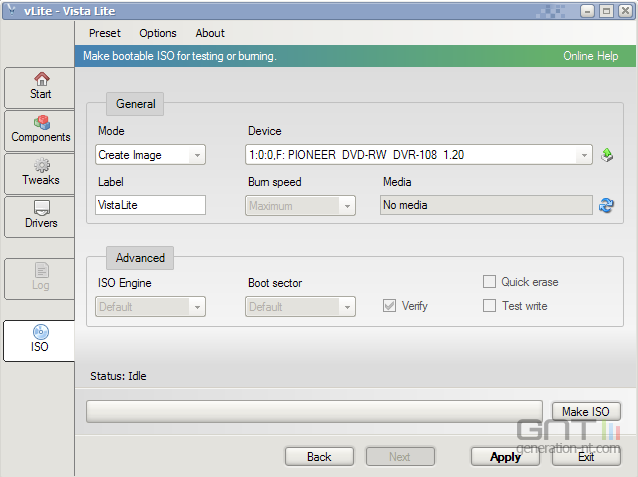Screen dimensions: 638x477
Task: Click the Back button
Action: 319,457
